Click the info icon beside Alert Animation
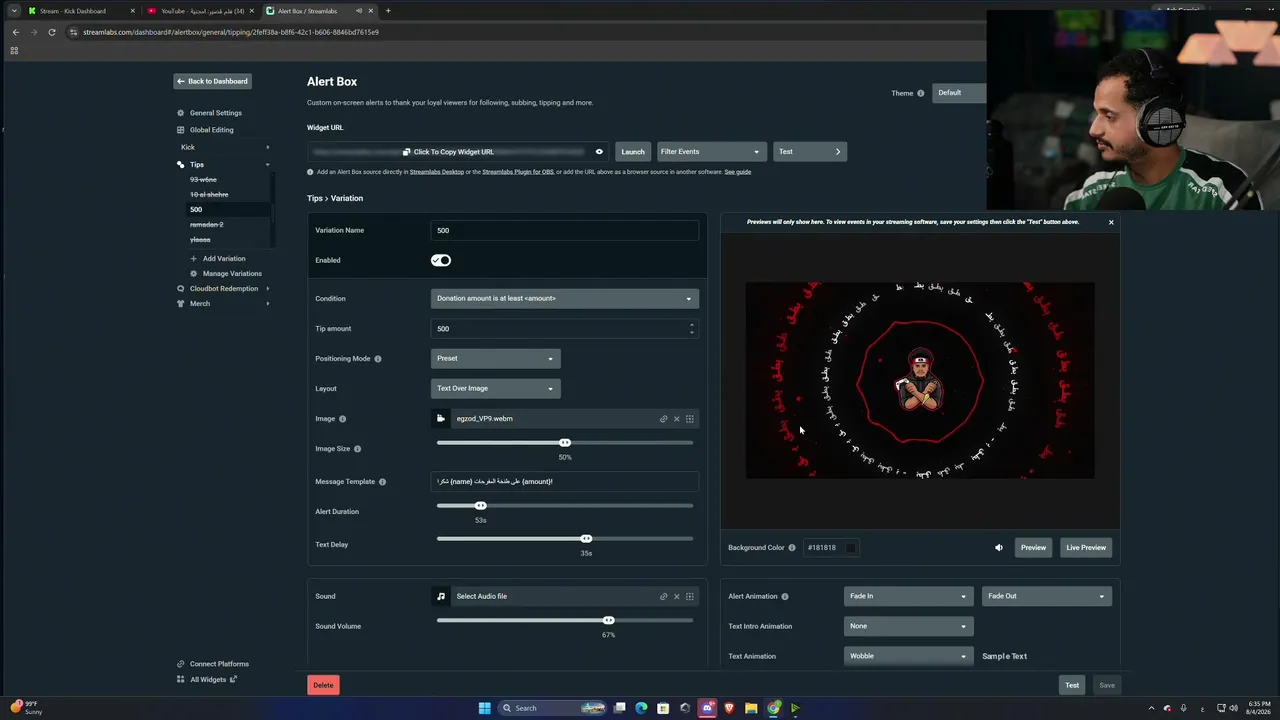Viewport: 1280px width, 720px height. [784, 597]
